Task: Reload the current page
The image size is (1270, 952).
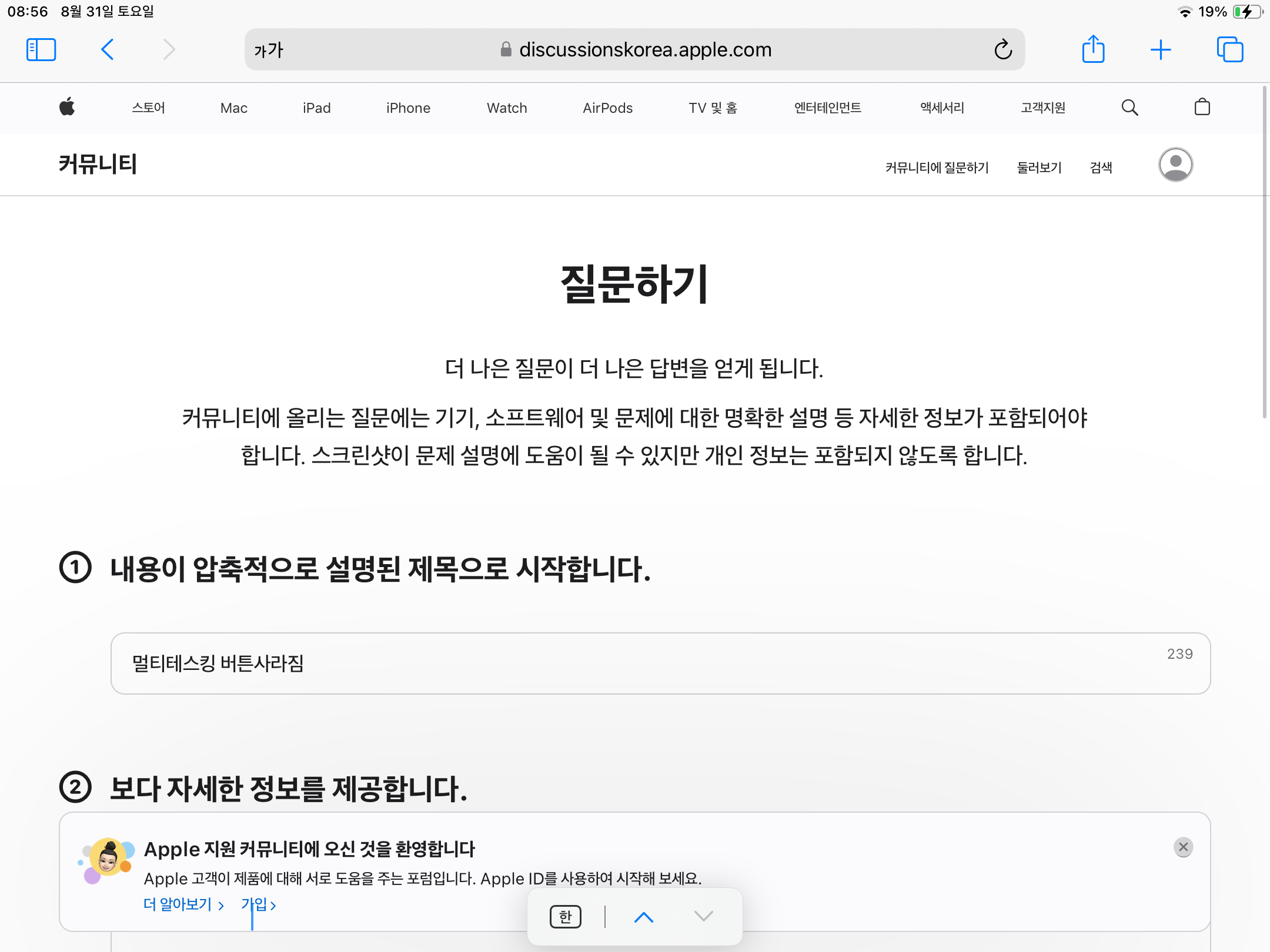Action: pos(1003,50)
